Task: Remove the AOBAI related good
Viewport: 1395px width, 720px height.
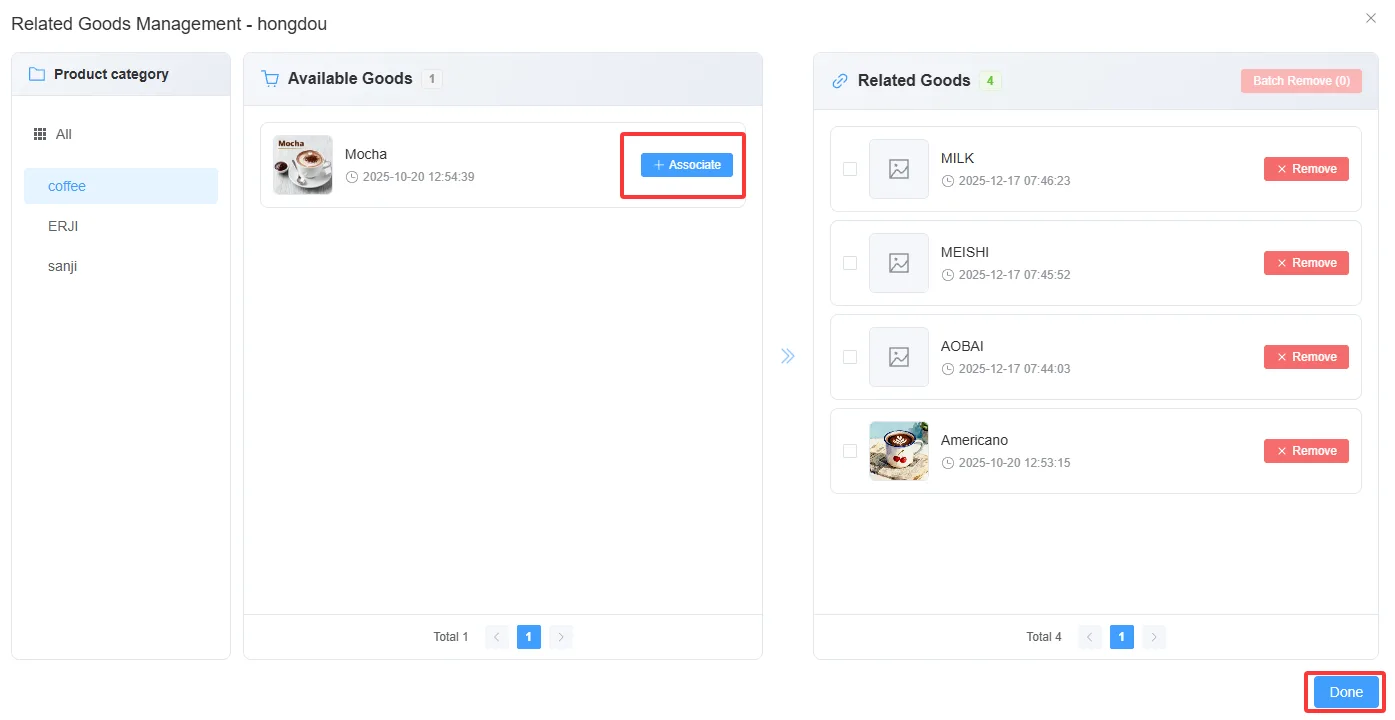Action: coord(1306,357)
